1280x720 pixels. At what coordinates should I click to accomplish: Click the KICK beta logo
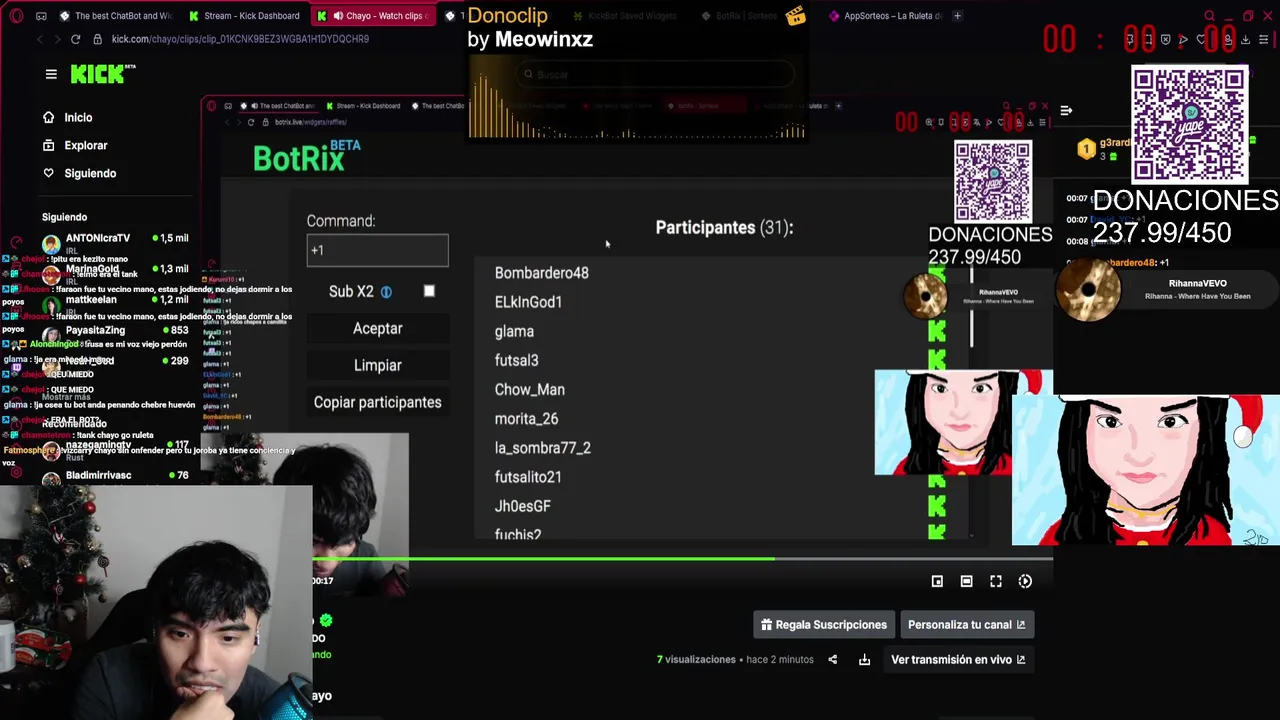coord(103,74)
